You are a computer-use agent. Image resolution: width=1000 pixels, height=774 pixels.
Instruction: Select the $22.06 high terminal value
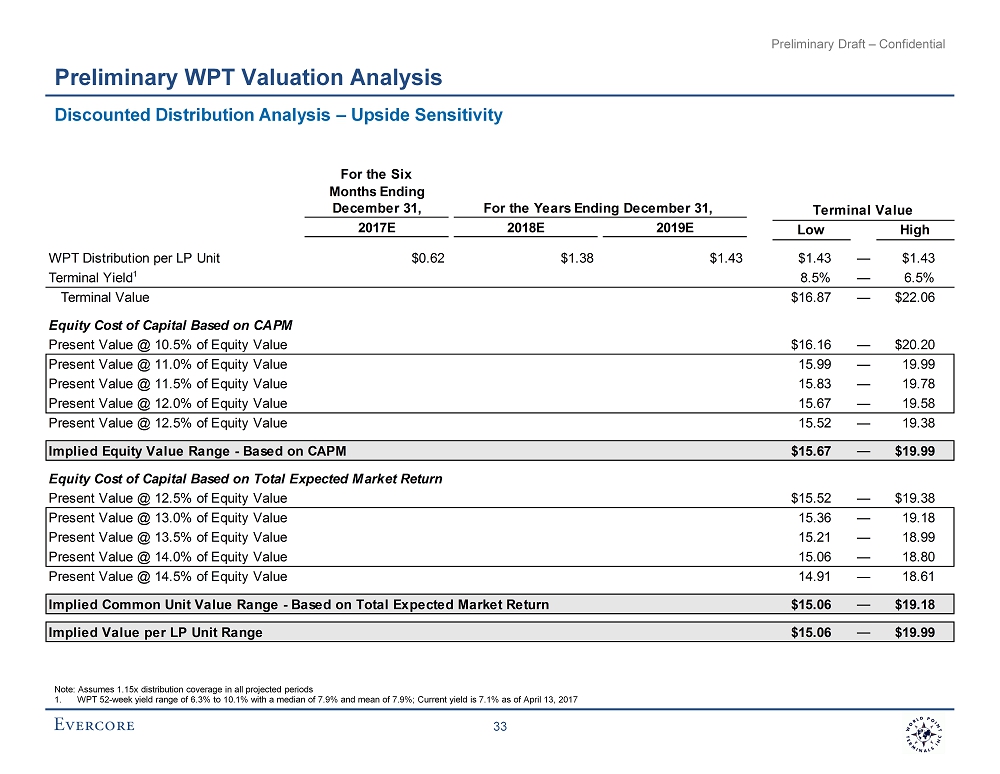point(914,297)
